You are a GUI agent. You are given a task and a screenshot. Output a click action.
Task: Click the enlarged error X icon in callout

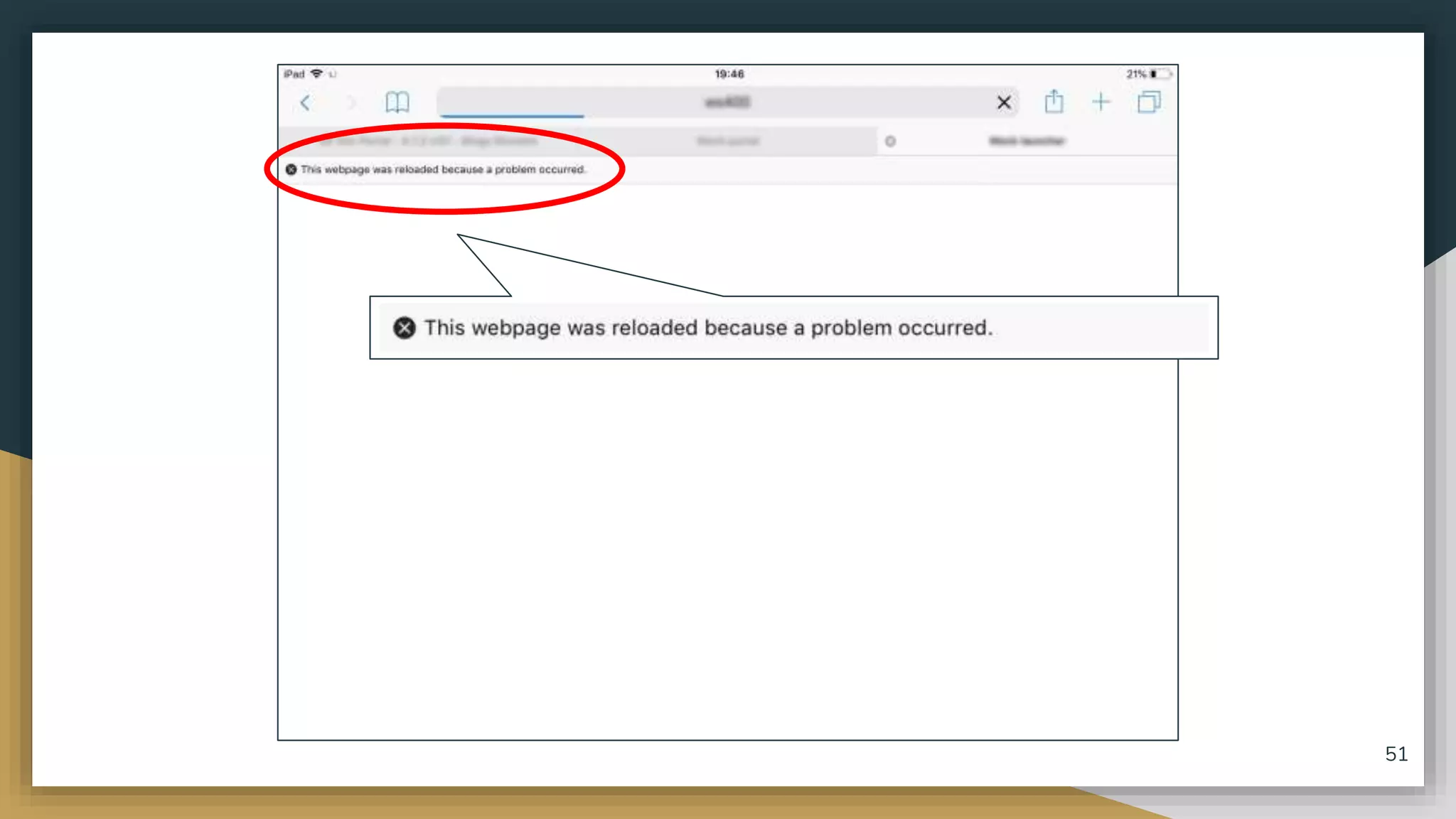click(404, 328)
